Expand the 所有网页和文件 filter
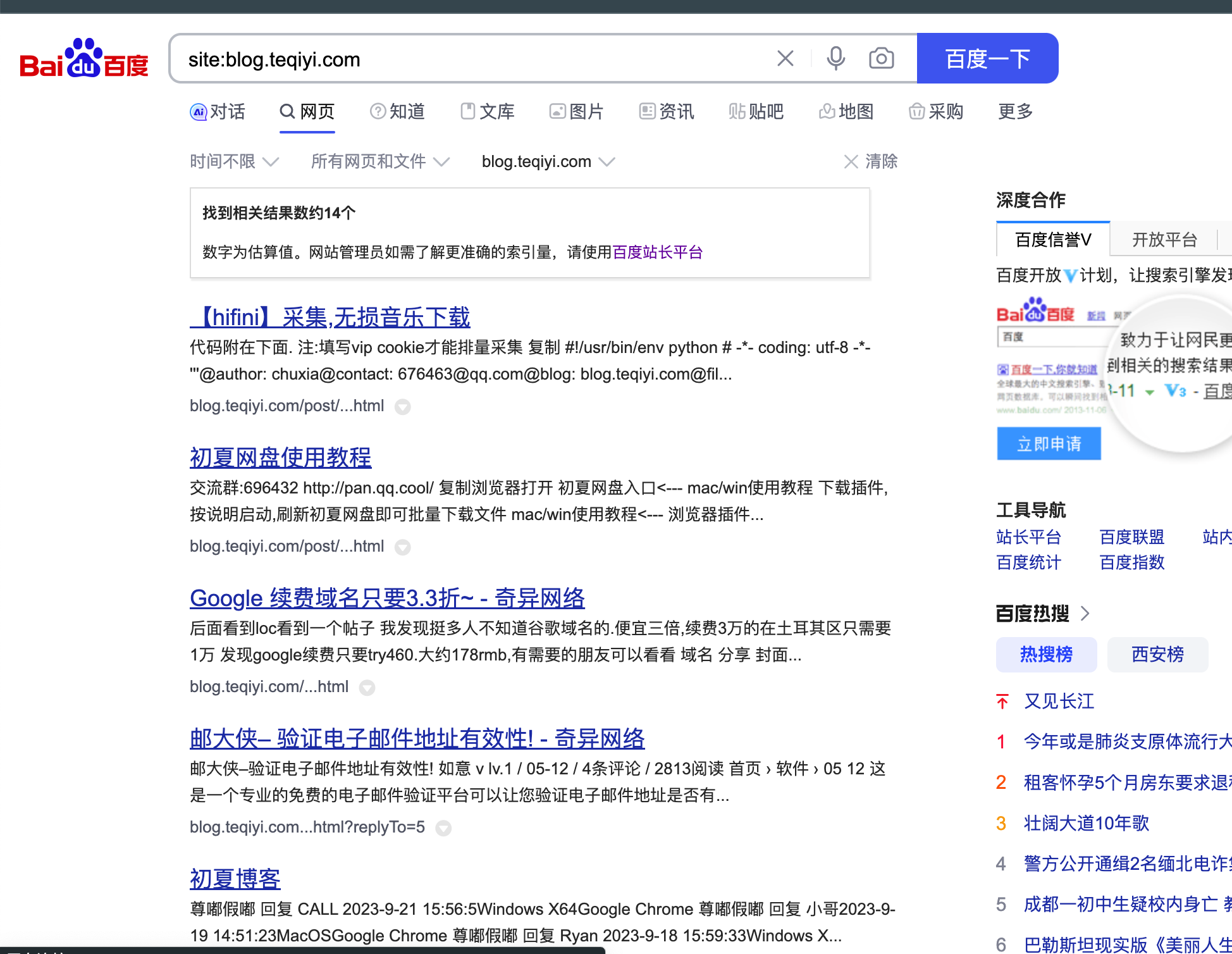This screenshot has height=954, width=1232. 380,161
